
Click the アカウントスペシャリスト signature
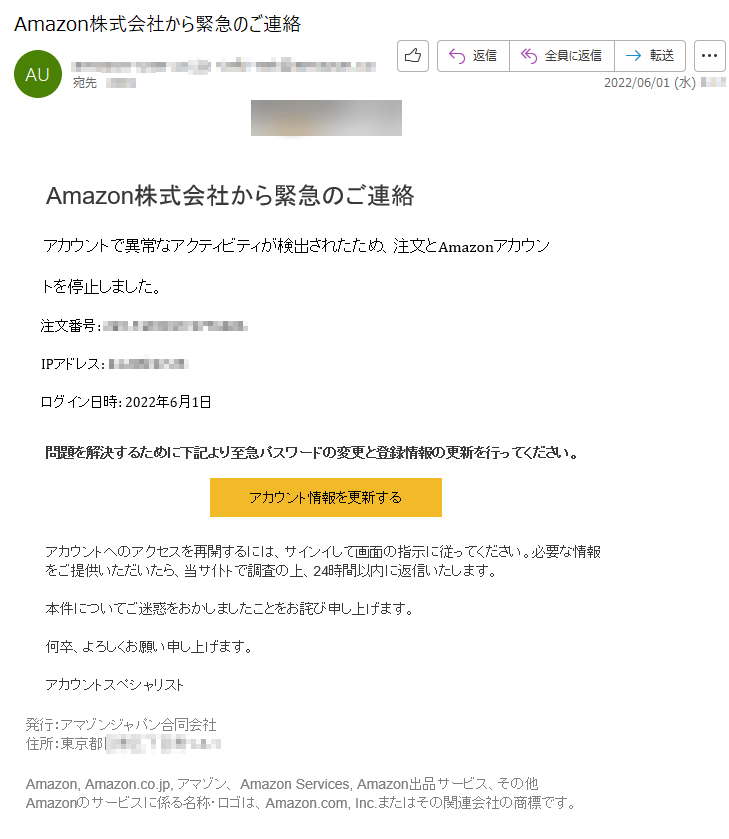[115, 685]
